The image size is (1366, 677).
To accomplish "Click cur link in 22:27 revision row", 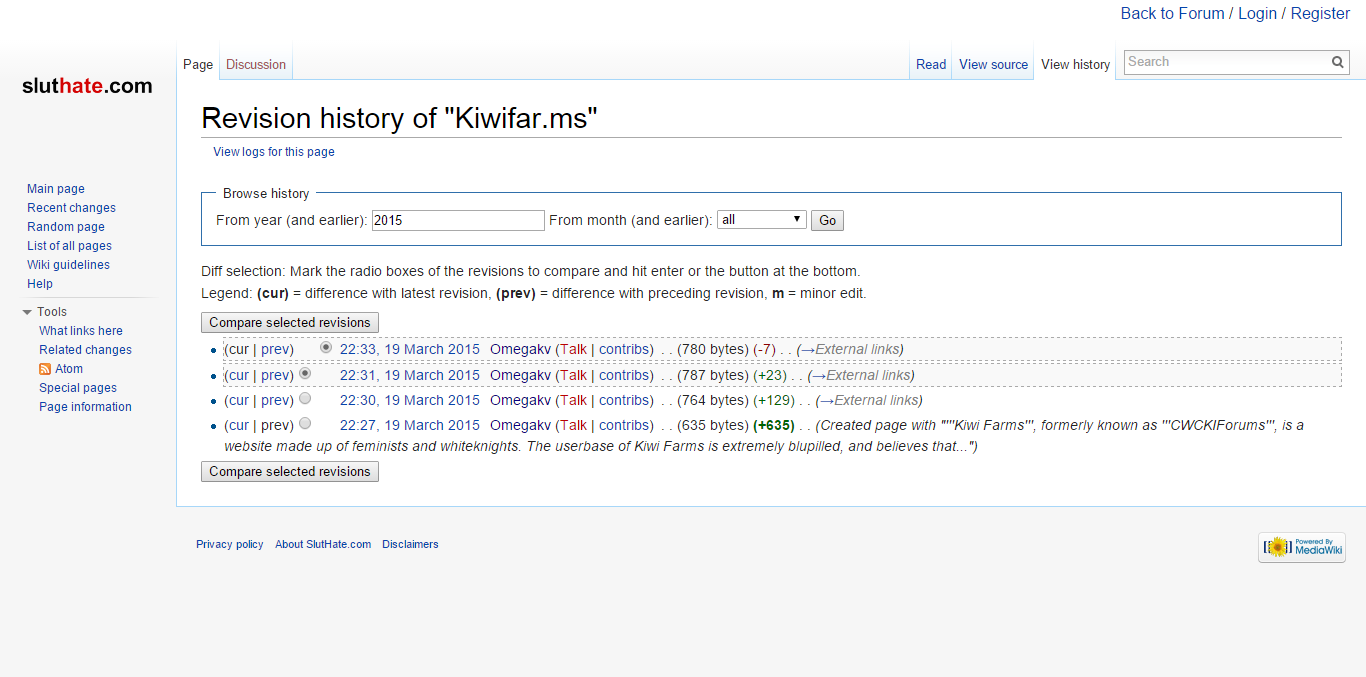I will (x=238, y=425).
